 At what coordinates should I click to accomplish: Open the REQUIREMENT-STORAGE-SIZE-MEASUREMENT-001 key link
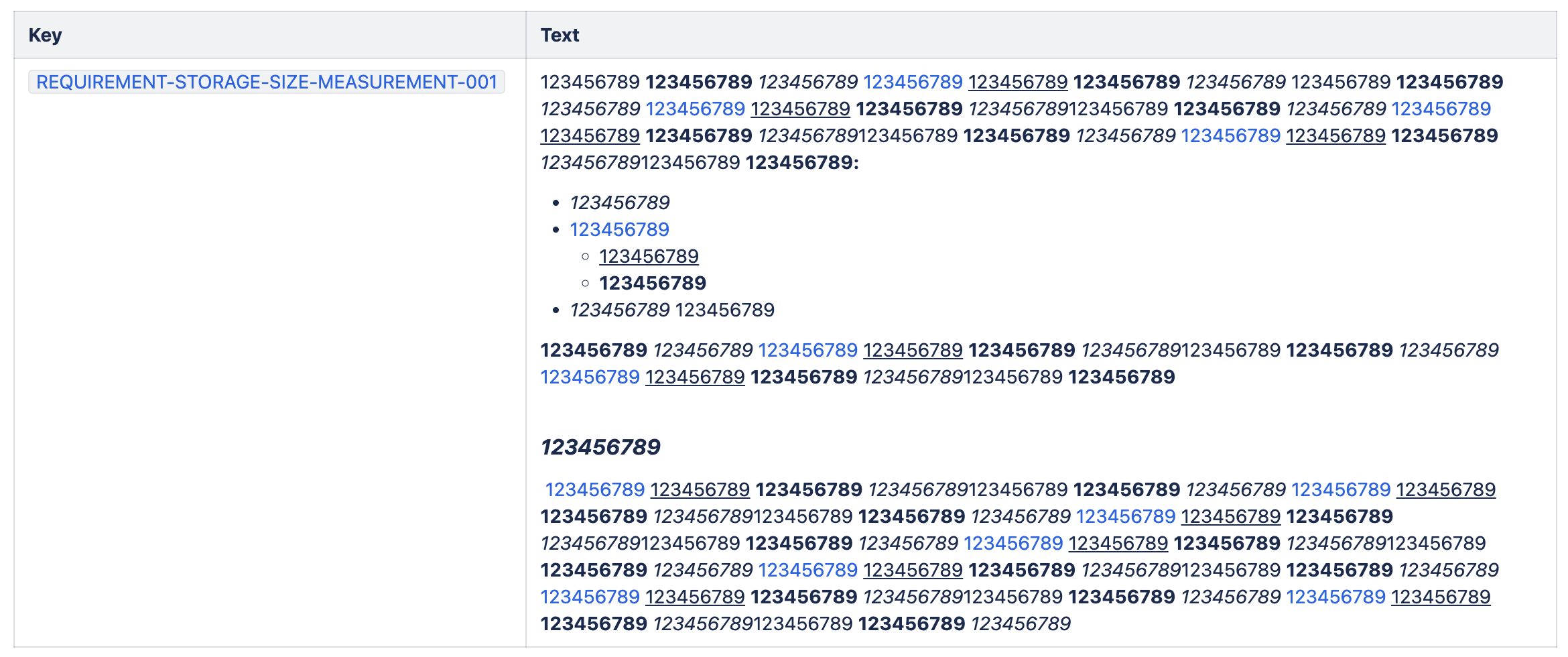tap(267, 82)
